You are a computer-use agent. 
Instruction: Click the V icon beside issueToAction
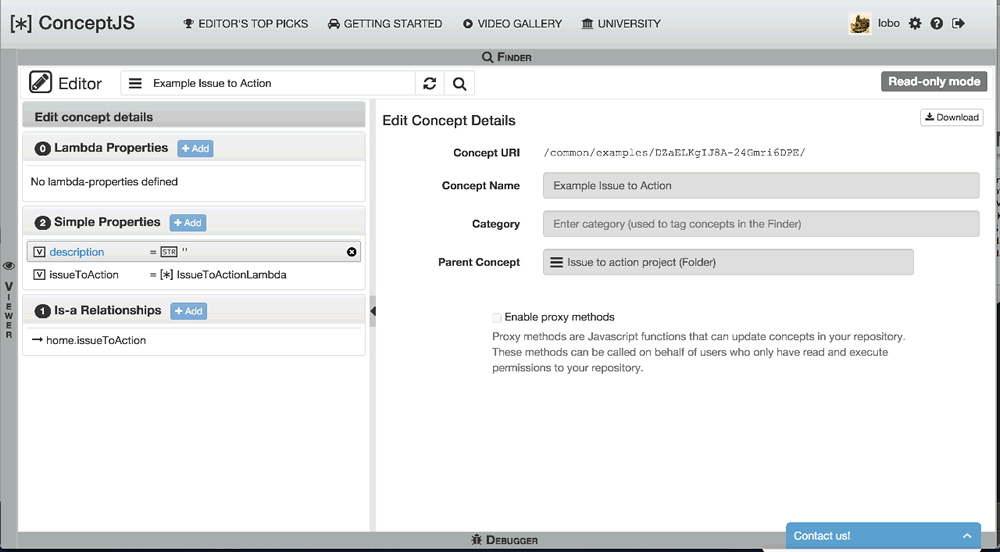pyautogui.click(x=39, y=275)
